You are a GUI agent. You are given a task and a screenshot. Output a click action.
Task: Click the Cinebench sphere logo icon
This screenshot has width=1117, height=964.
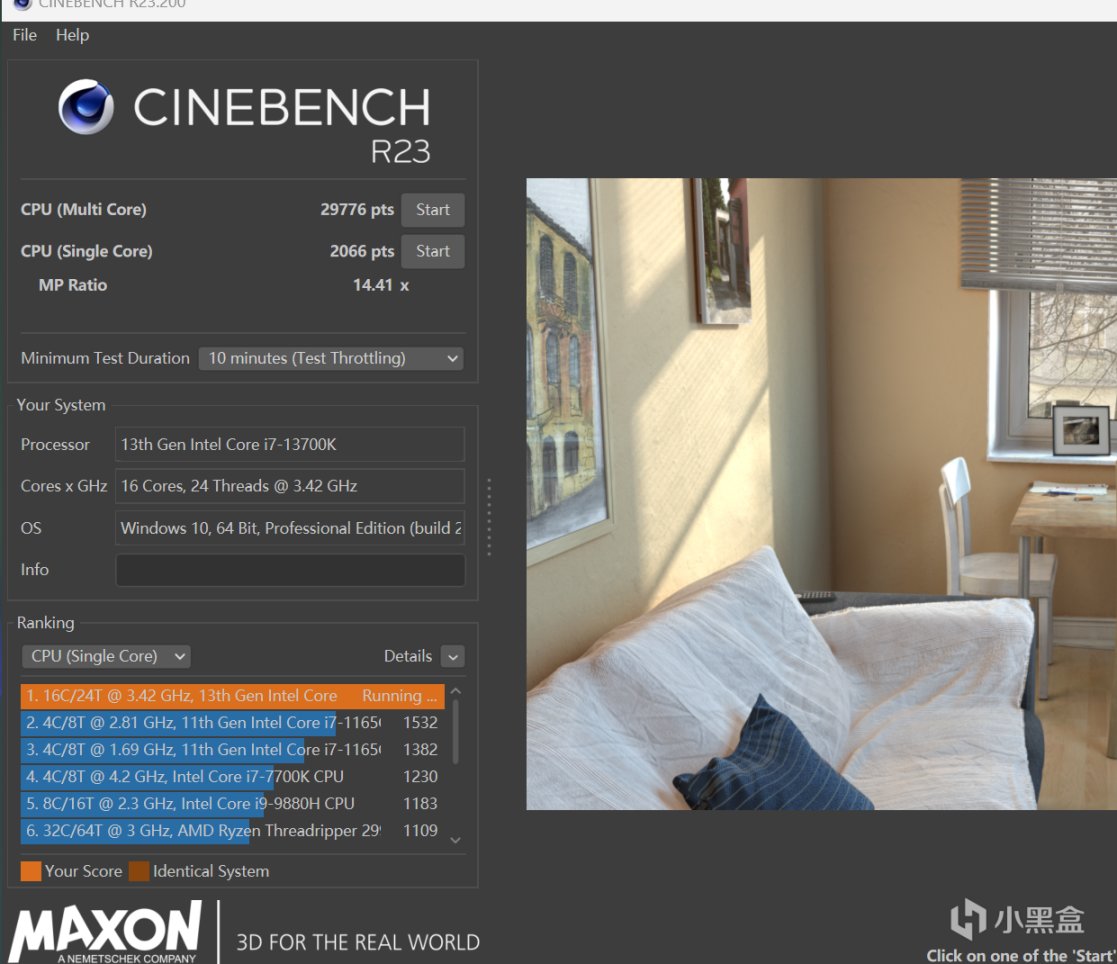[85, 107]
